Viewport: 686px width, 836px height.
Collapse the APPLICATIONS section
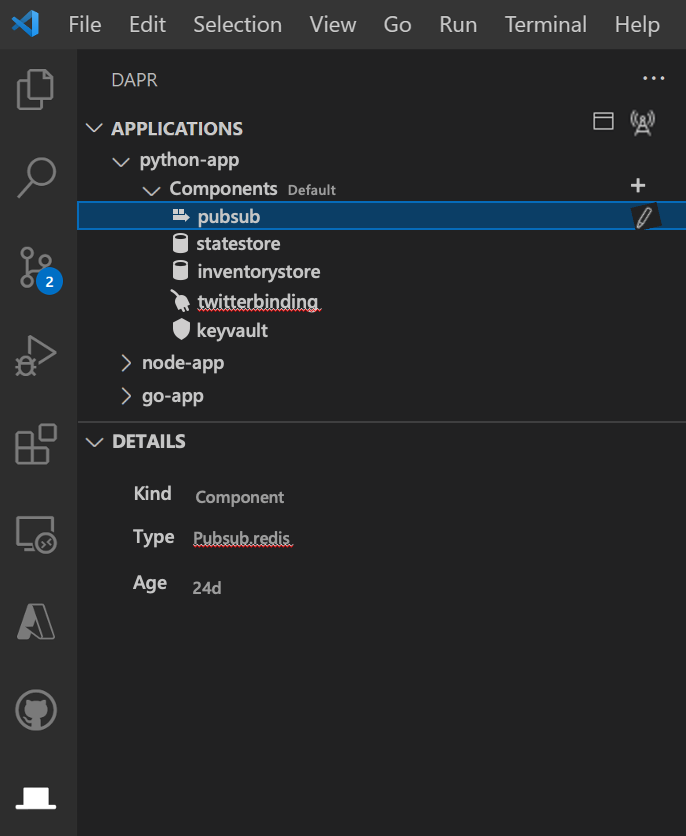[x=94, y=128]
